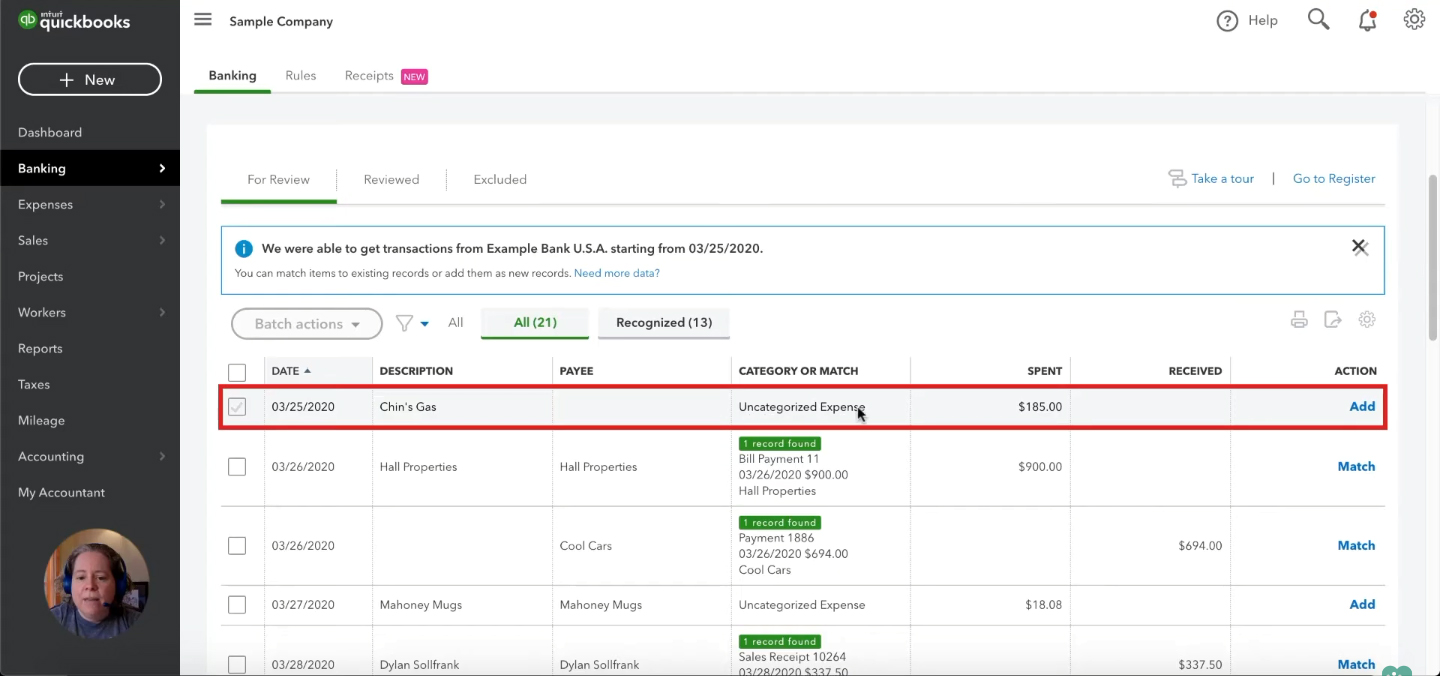This screenshot has height=676, width=1440.
Task: Dismiss the Example Bank info banner
Action: (1360, 247)
